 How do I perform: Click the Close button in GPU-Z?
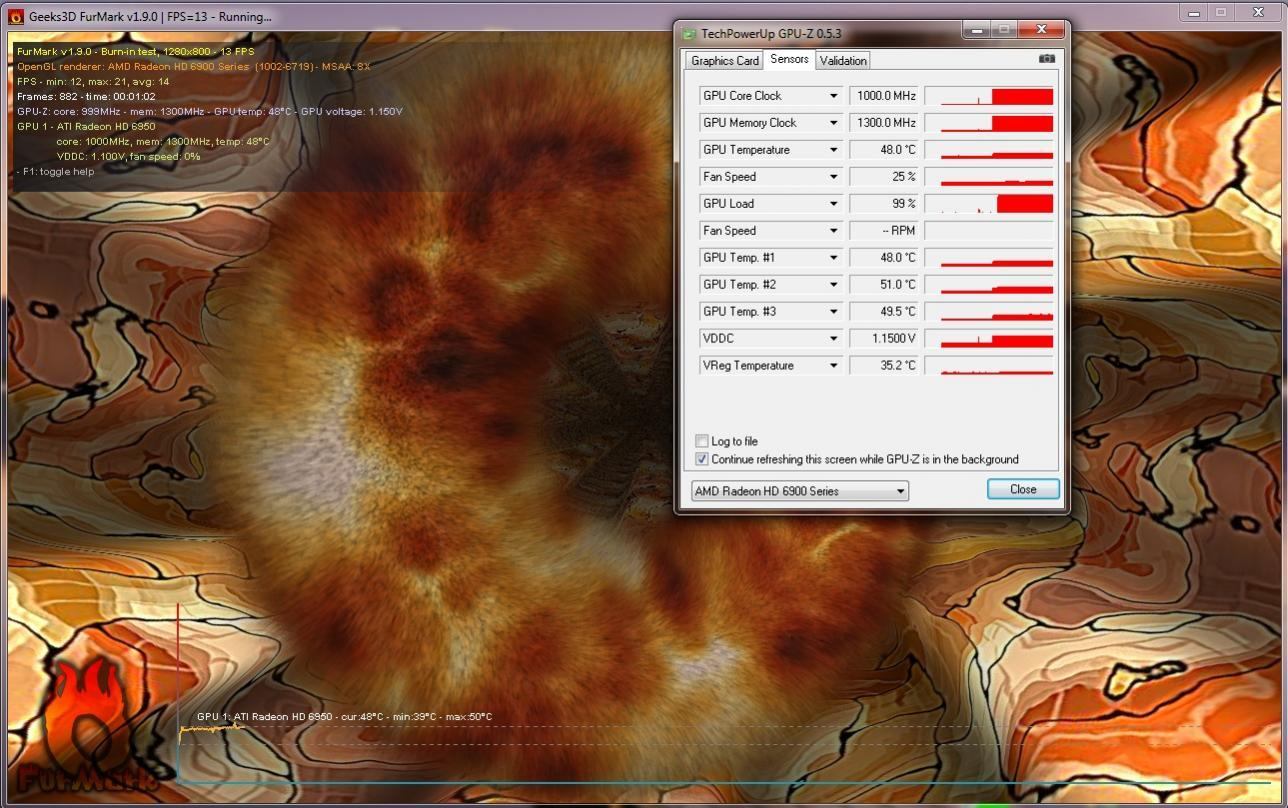coord(1023,489)
